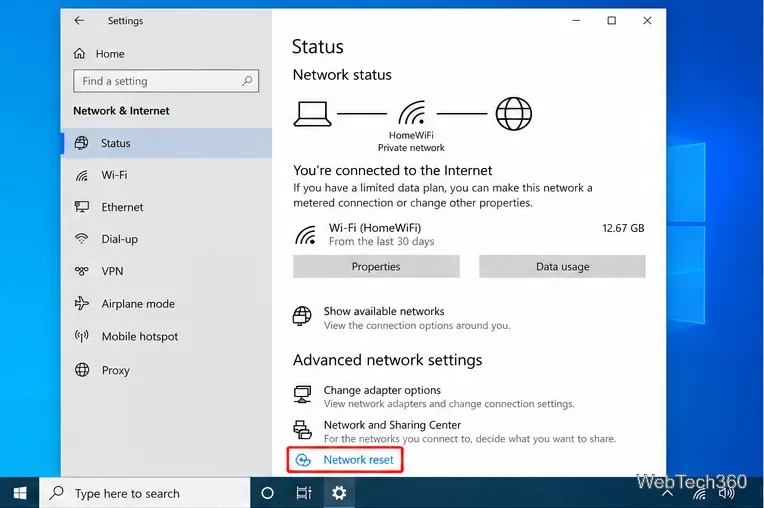The height and width of the screenshot is (508, 764).
Task: Click the Proxy globe icon
Action: pyautogui.click(x=82, y=370)
